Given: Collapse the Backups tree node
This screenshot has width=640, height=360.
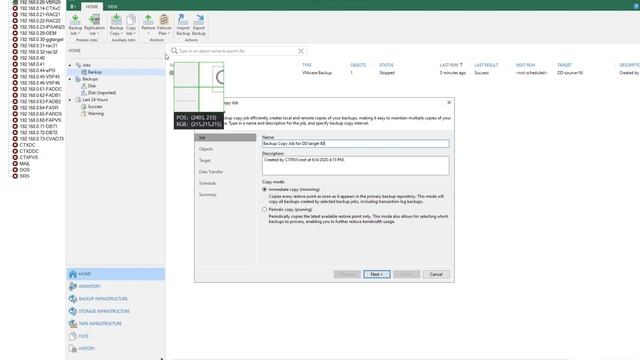Looking at the screenshot, I should click(70, 79).
